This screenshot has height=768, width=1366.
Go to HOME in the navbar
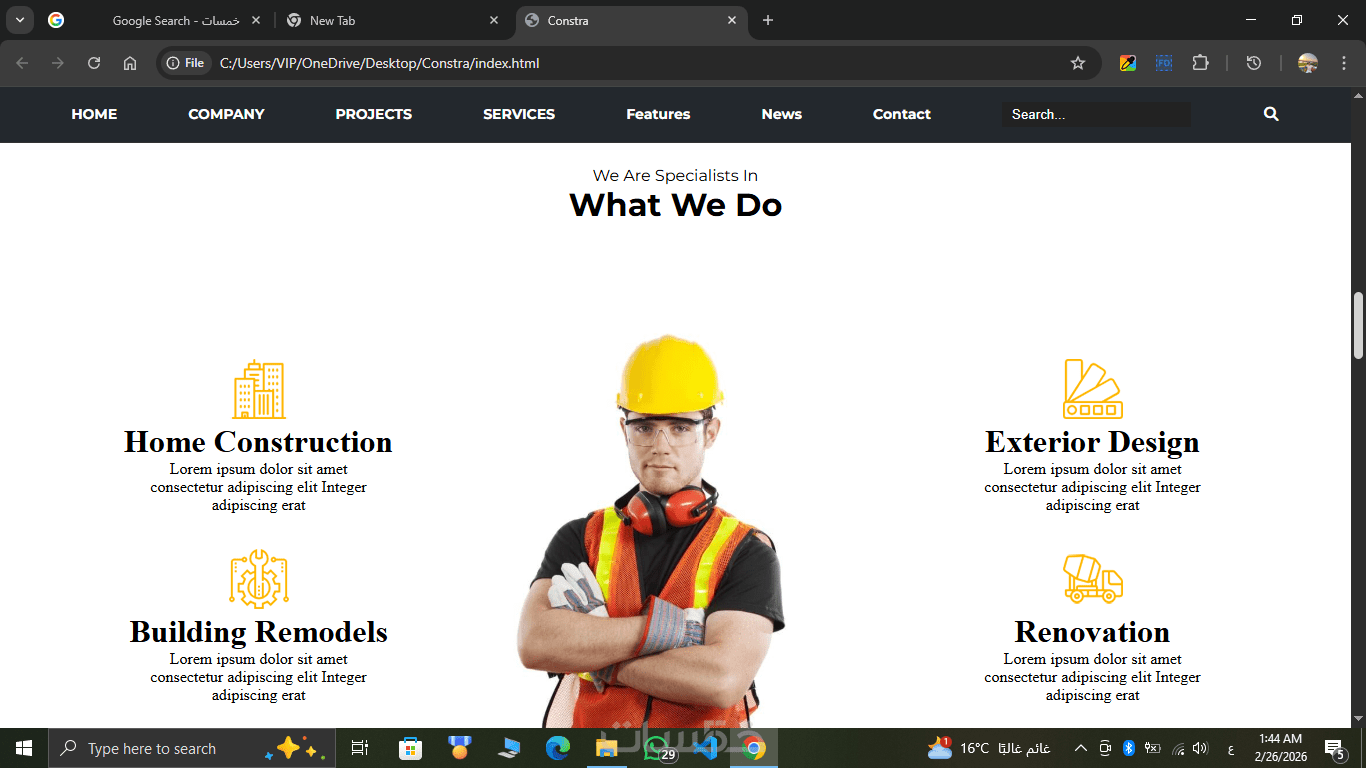[x=94, y=114]
